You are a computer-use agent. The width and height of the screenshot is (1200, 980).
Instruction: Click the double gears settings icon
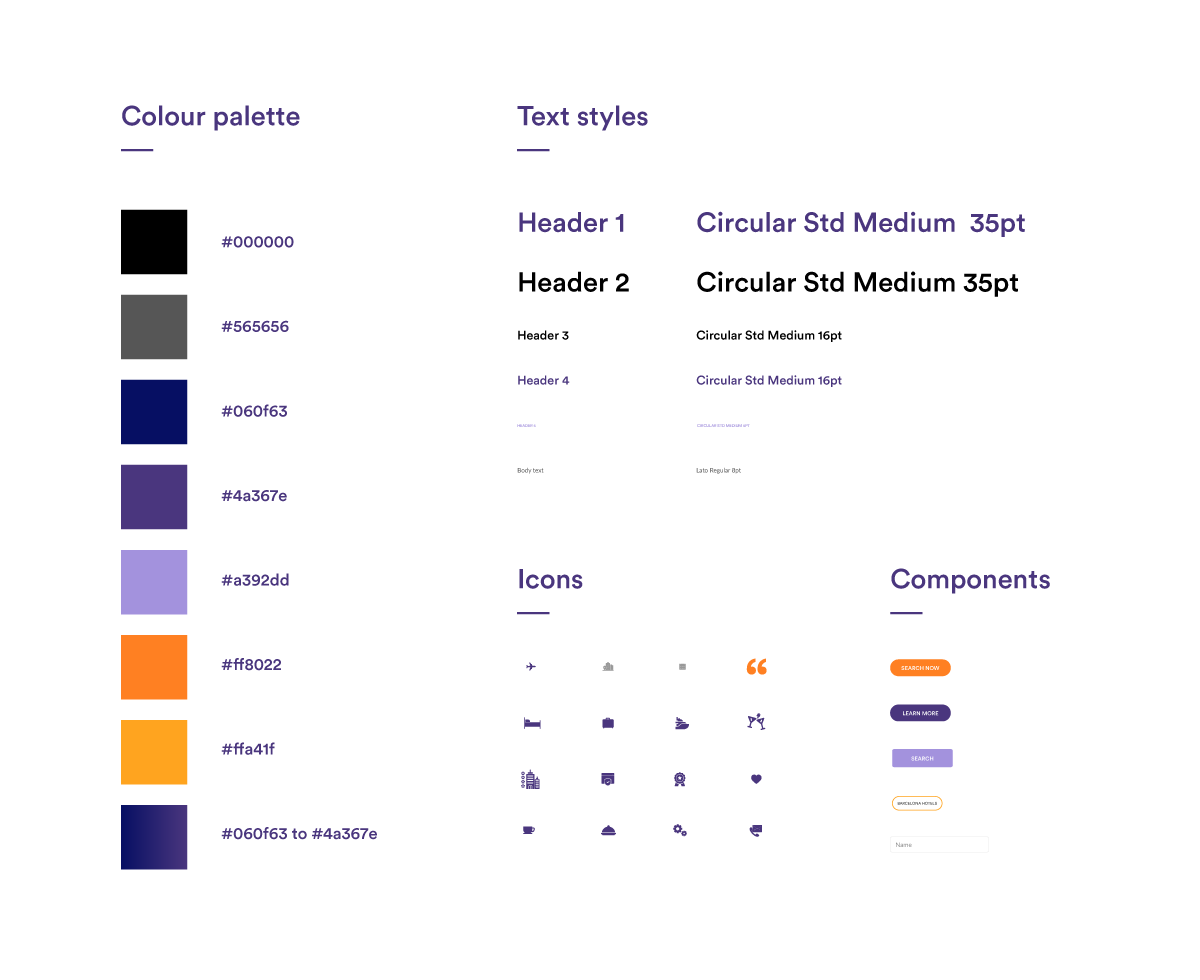point(680,830)
